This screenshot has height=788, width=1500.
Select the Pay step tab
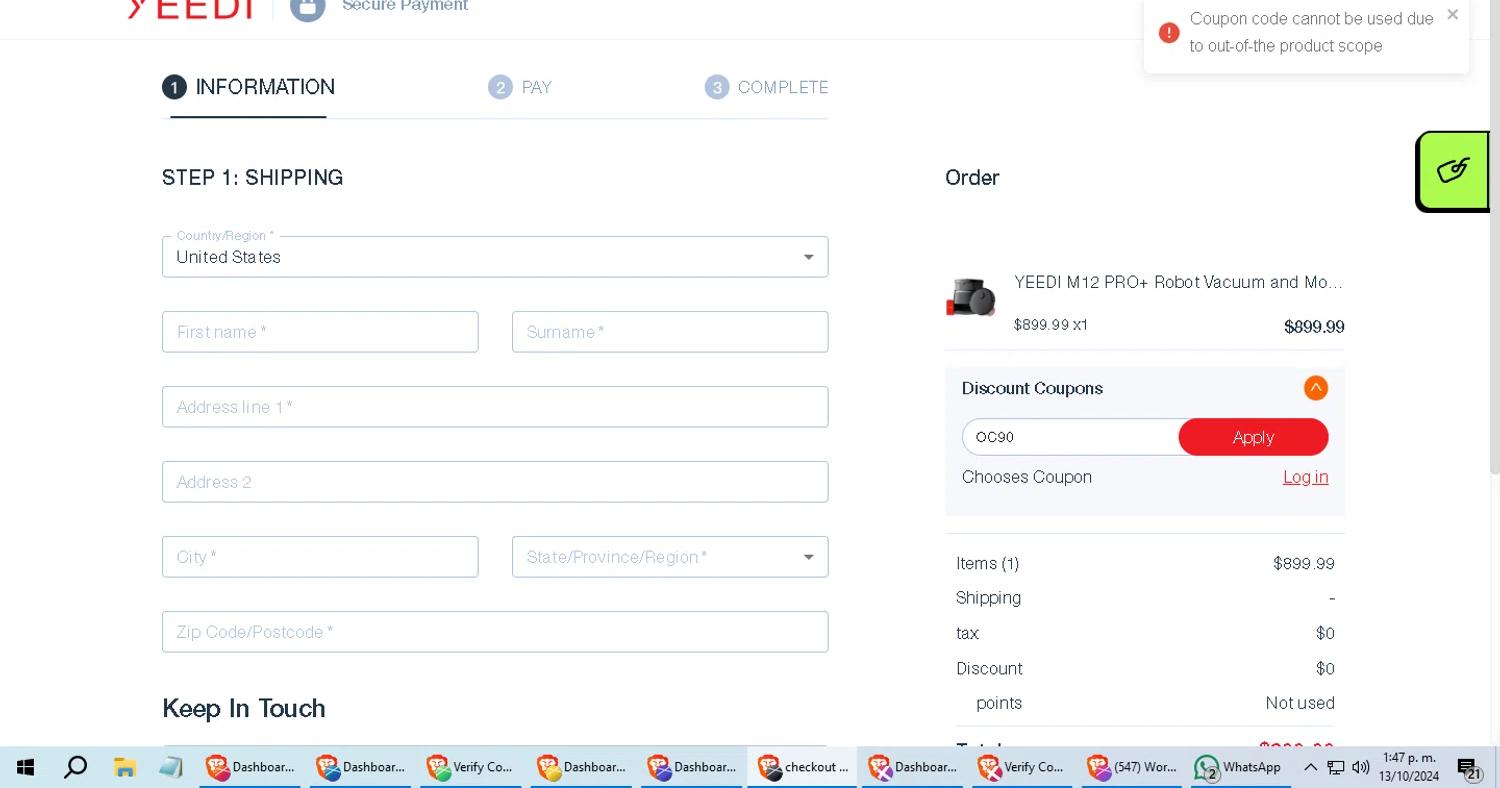pos(520,87)
